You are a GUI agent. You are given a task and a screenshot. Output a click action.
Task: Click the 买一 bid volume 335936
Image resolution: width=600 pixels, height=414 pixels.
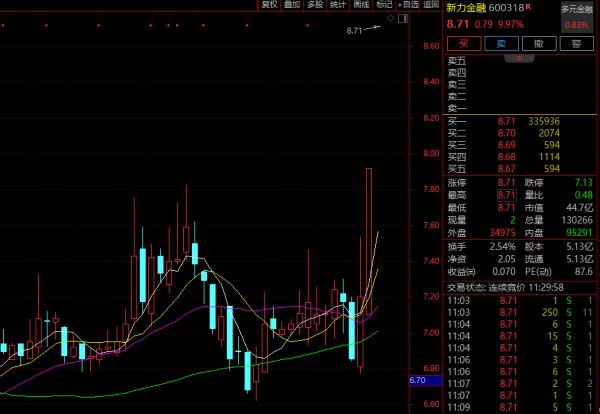[x=544, y=121]
